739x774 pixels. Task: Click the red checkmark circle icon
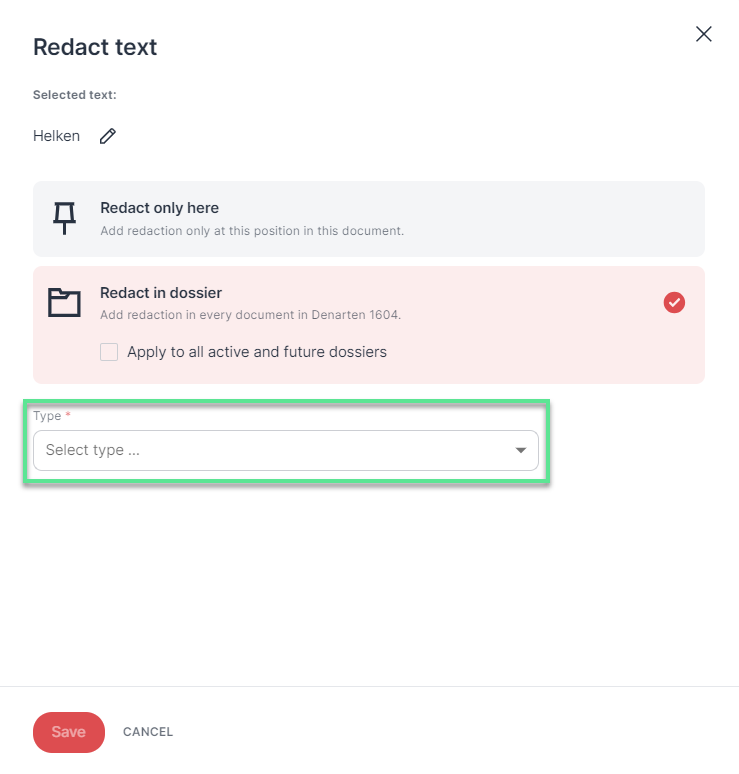[x=674, y=303]
